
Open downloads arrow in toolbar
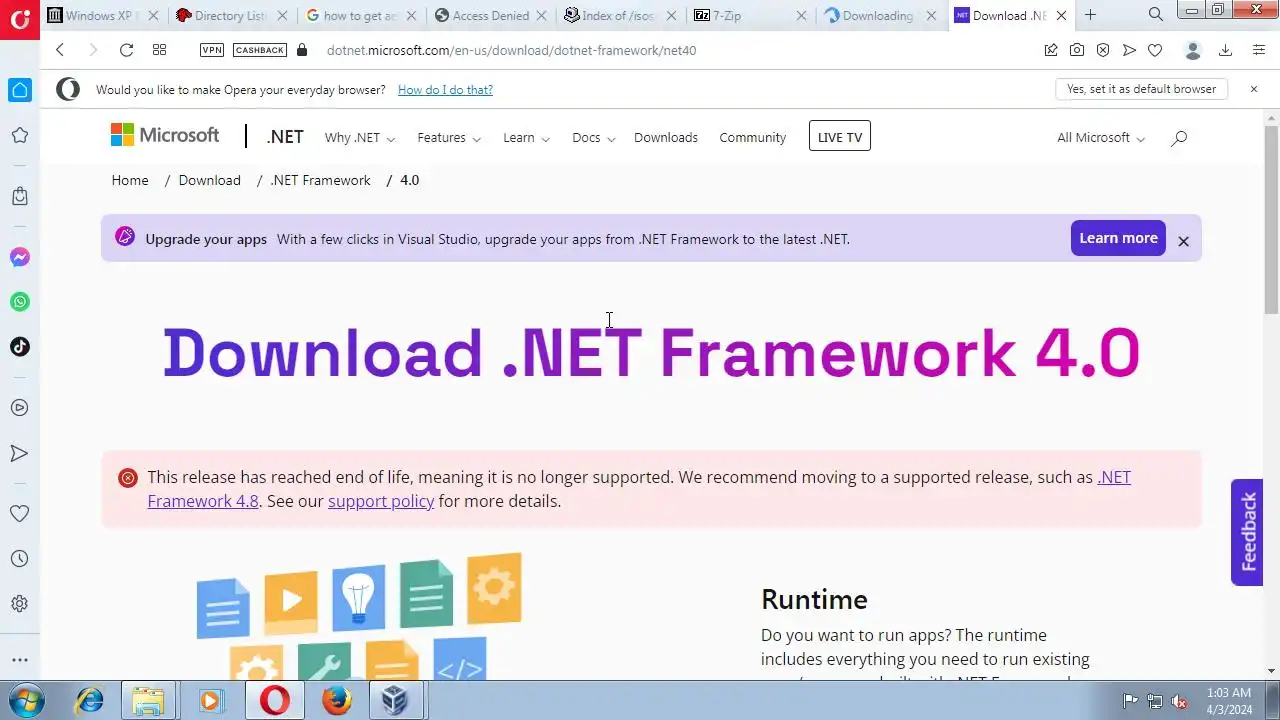tap(1225, 50)
